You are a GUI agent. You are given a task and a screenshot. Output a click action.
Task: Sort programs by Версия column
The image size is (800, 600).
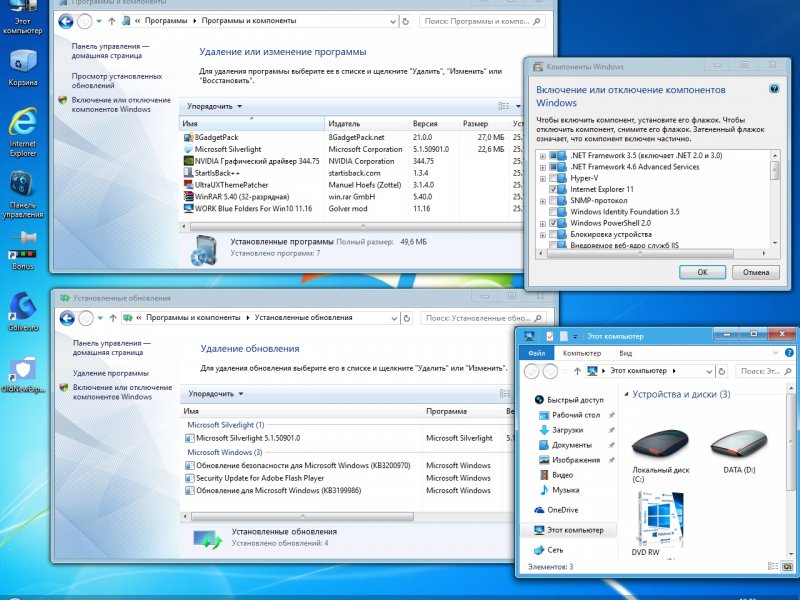(434, 123)
